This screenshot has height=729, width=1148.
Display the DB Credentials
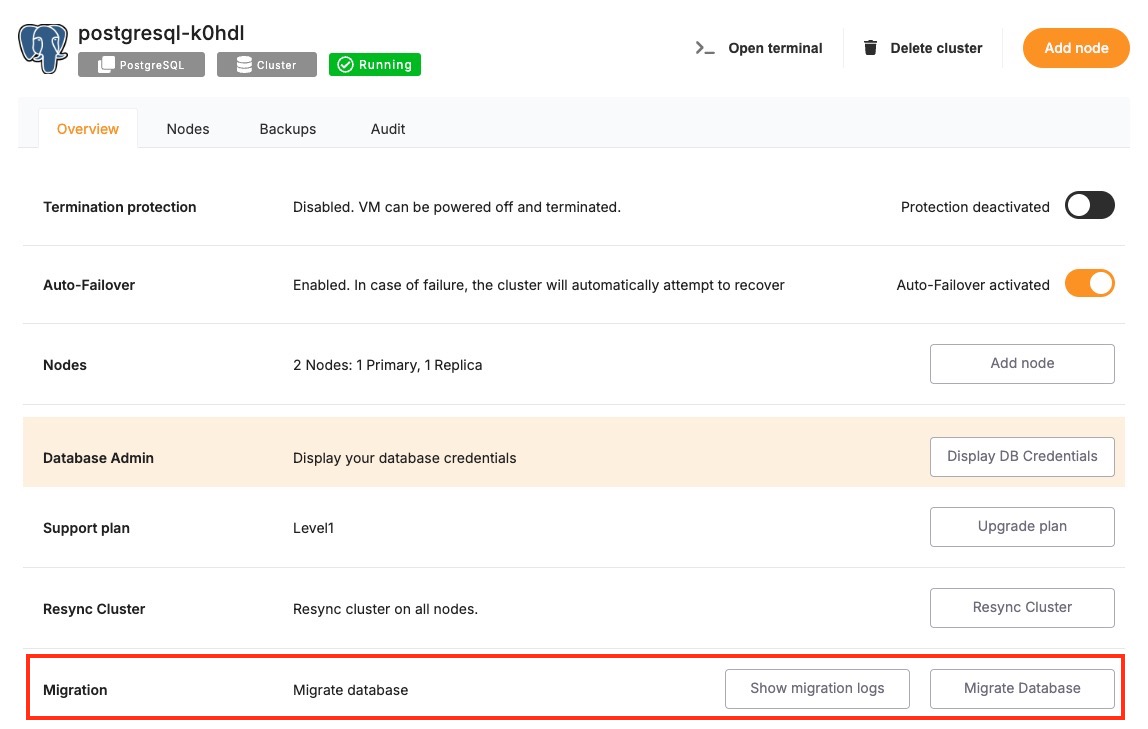click(x=1022, y=457)
